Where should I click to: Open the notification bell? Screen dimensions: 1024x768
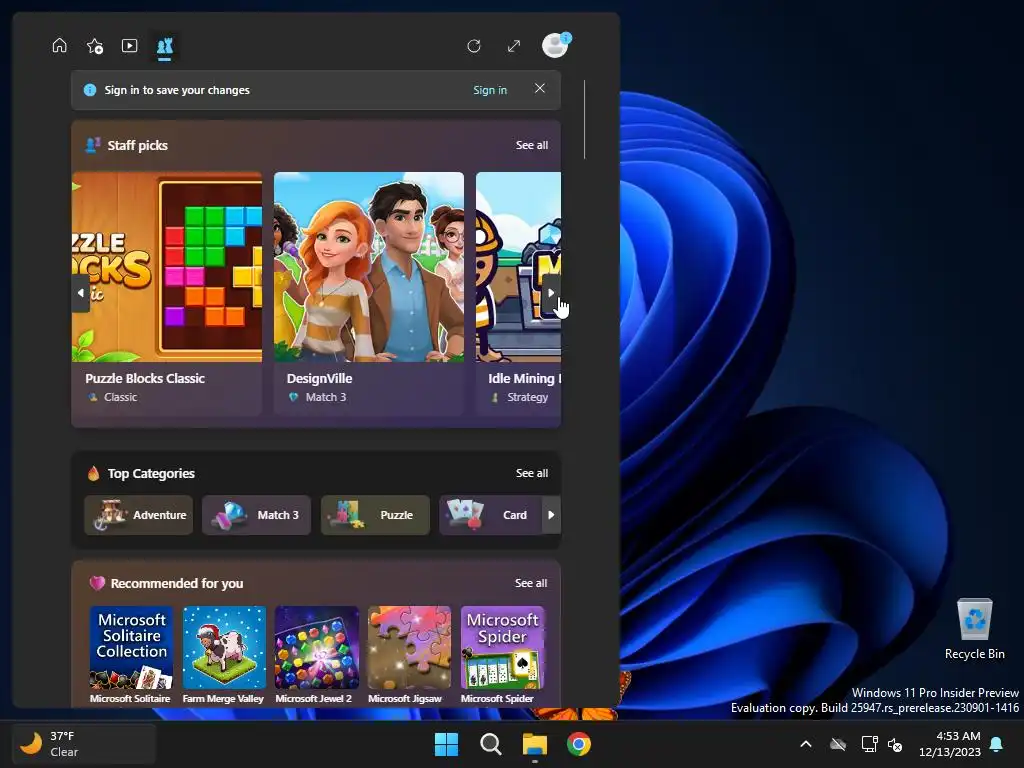point(997,744)
